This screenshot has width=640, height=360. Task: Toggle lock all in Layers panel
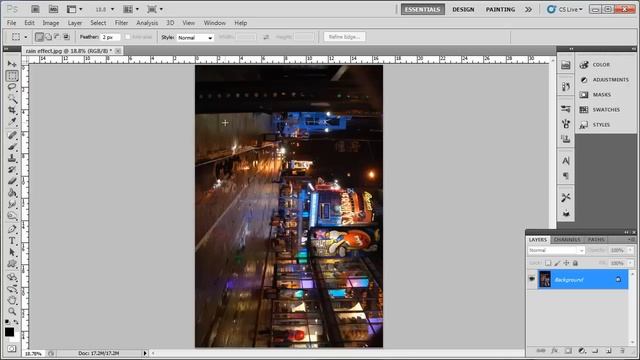pos(575,263)
